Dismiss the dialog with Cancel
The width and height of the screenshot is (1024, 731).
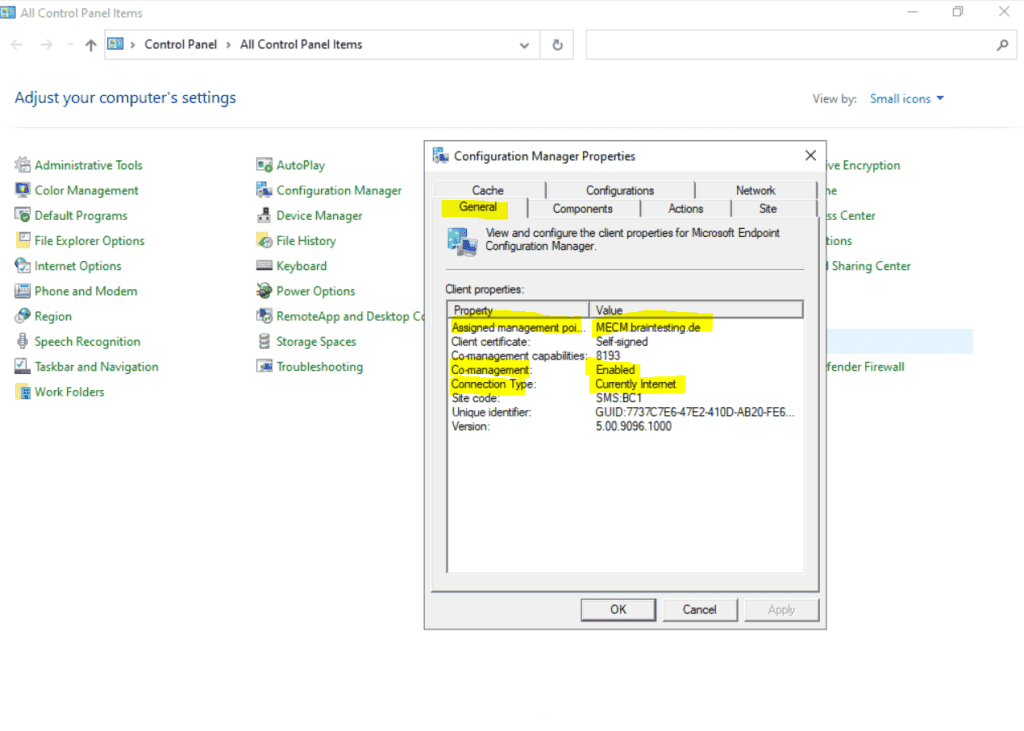tap(699, 609)
